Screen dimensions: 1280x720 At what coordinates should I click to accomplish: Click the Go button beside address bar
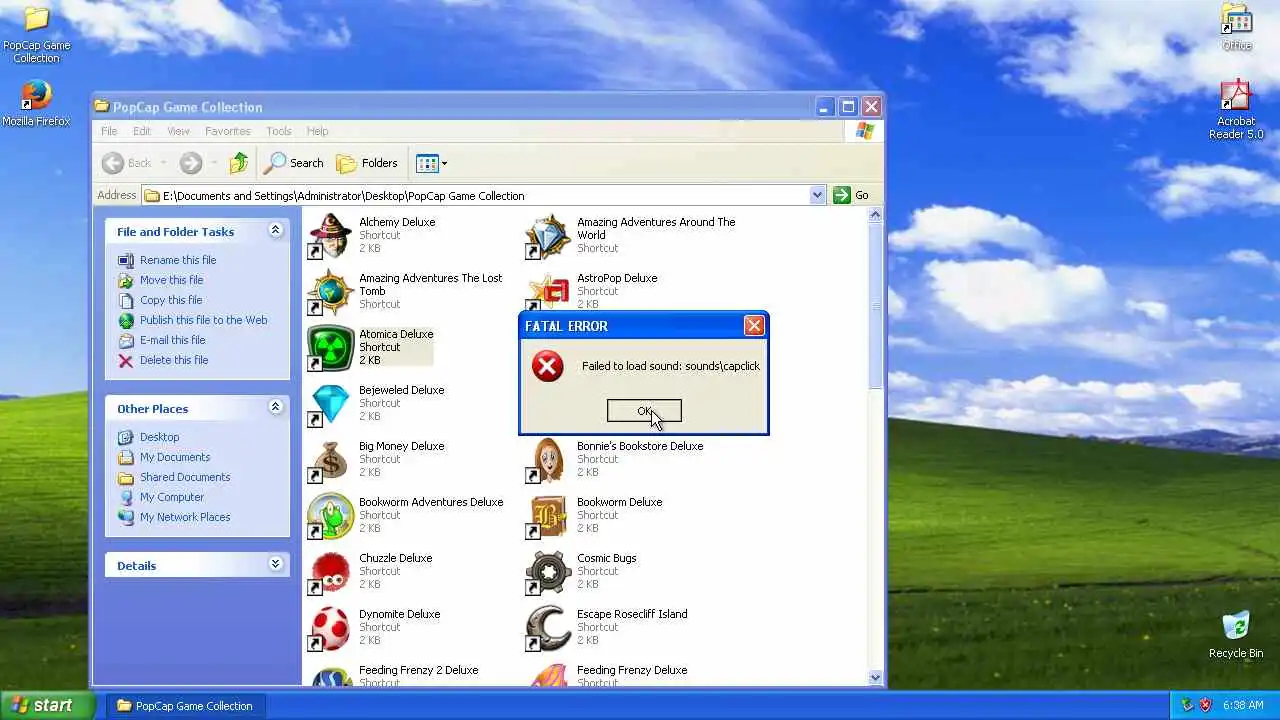point(851,195)
